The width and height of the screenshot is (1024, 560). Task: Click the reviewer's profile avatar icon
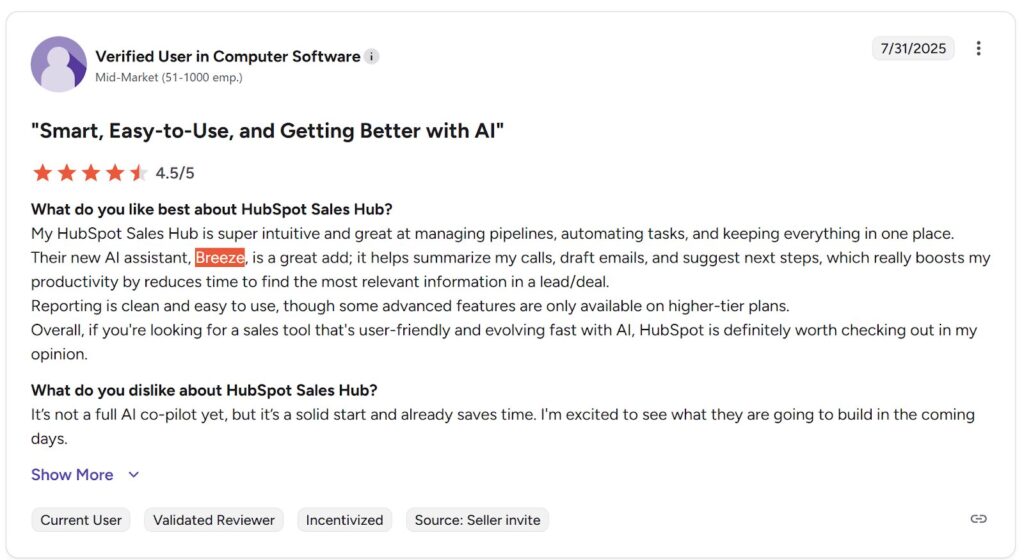click(59, 64)
